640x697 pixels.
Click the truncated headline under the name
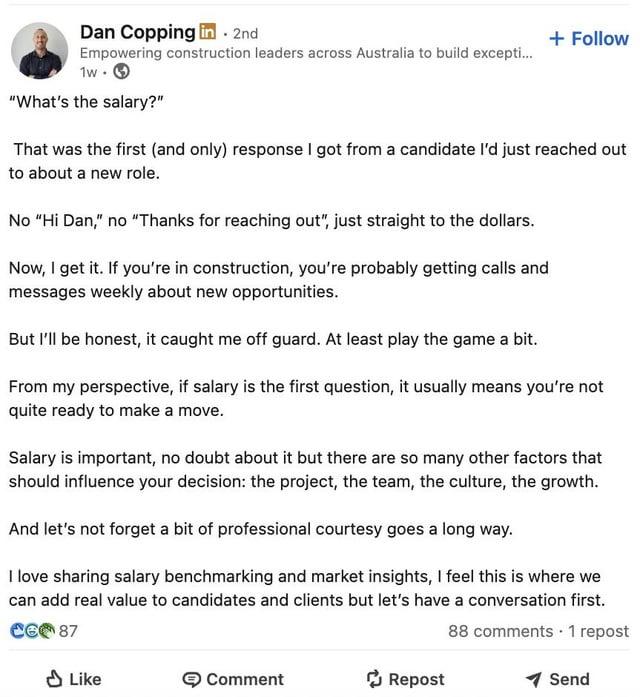305,53
